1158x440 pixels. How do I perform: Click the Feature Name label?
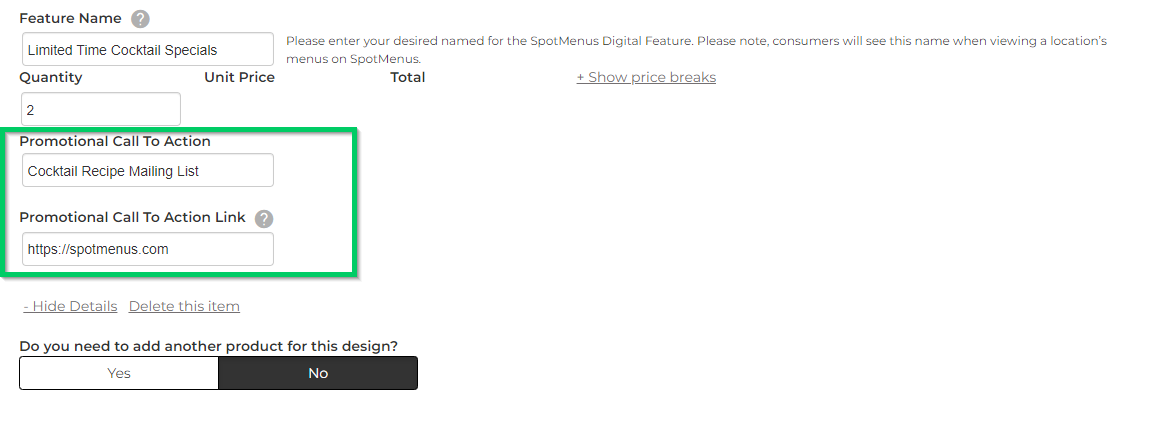pos(70,18)
